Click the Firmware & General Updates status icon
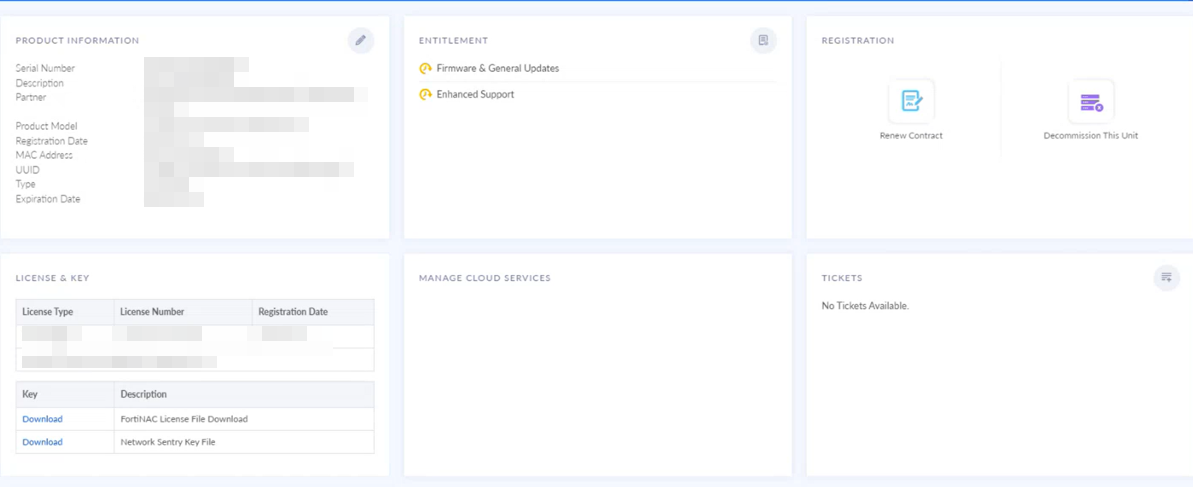The height and width of the screenshot is (487, 1193). point(426,69)
